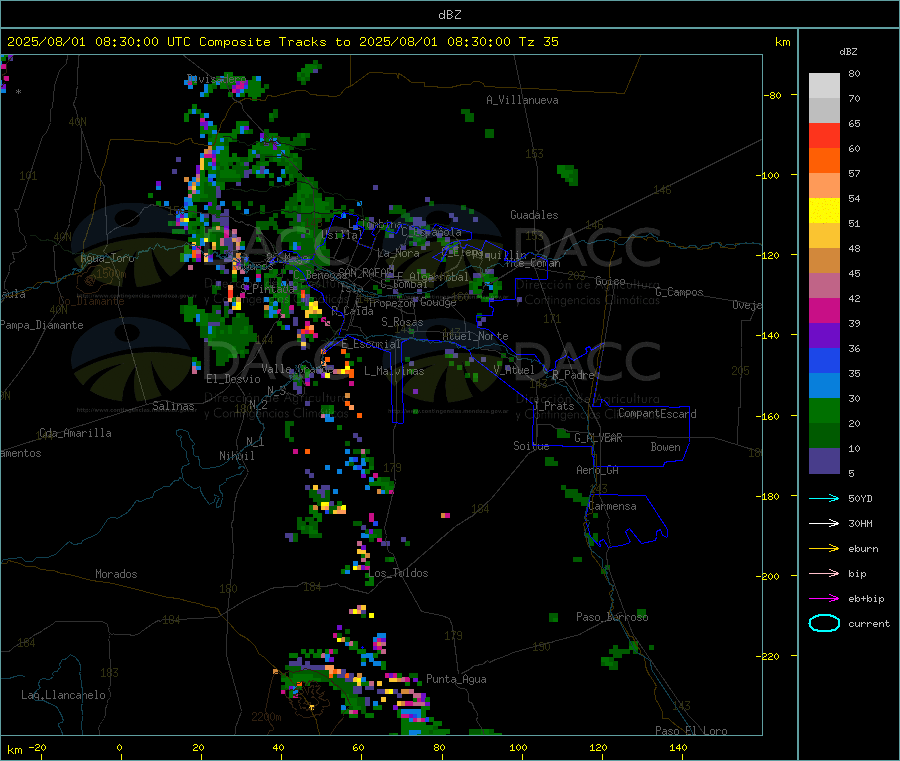Click the 'Aero_GA' map label

point(598,470)
